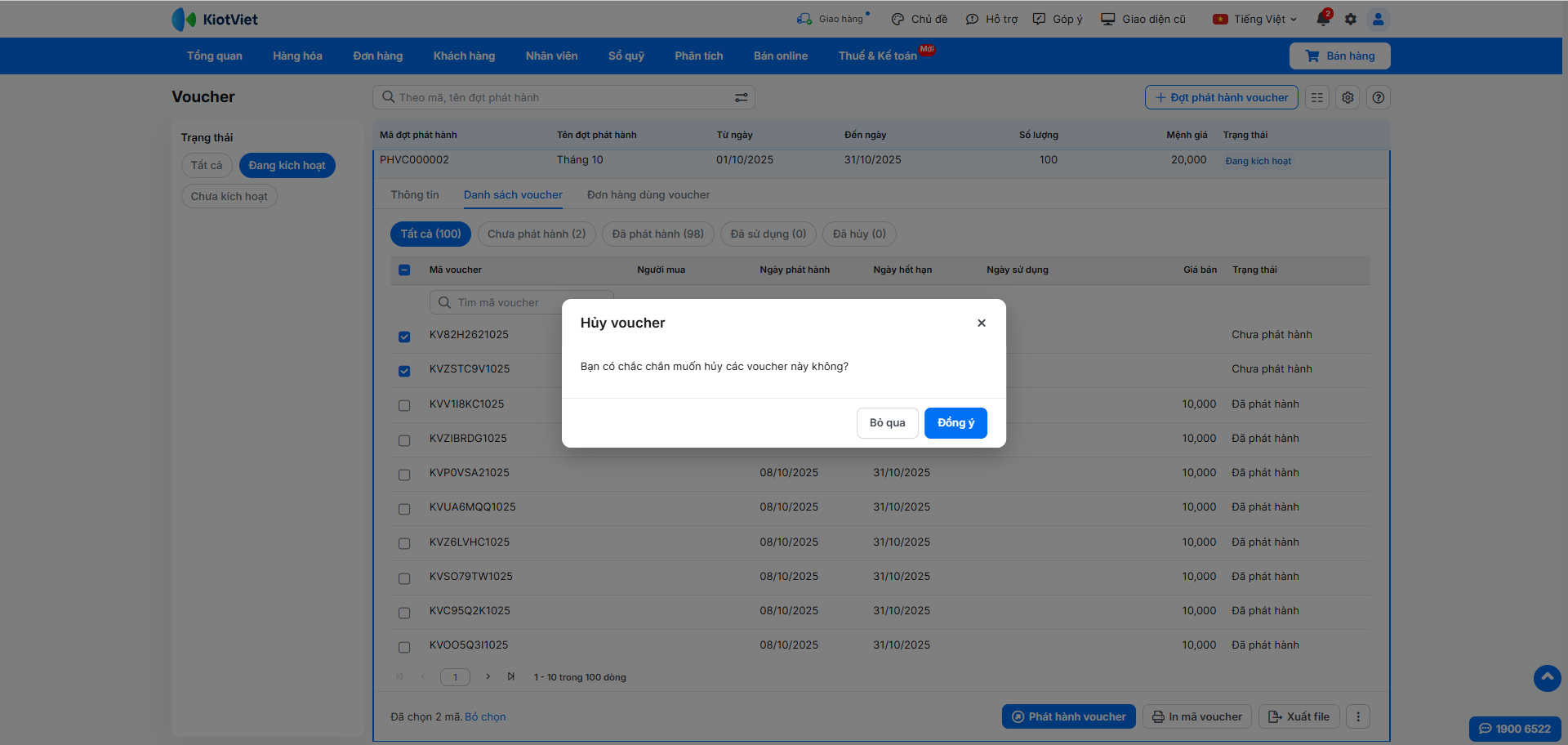This screenshot has width=1568, height=745.
Task: Open the Phân tích menu
Action: [x=699, y=56]
